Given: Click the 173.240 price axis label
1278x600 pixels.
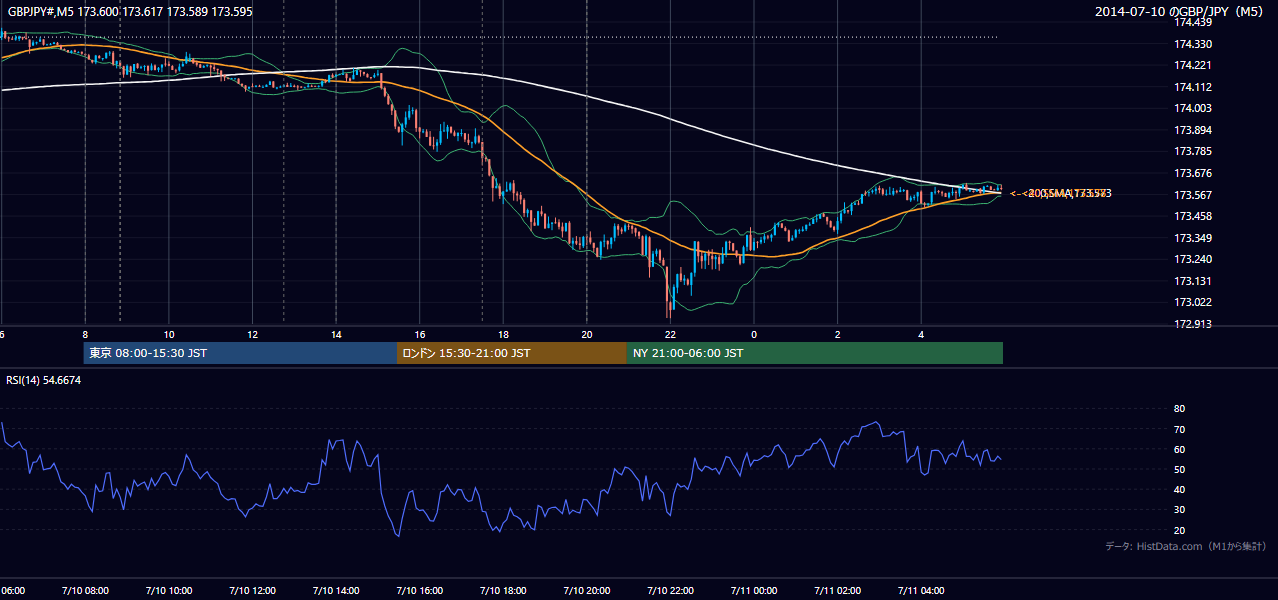Looking at the screenshot, I should 1192,259.
